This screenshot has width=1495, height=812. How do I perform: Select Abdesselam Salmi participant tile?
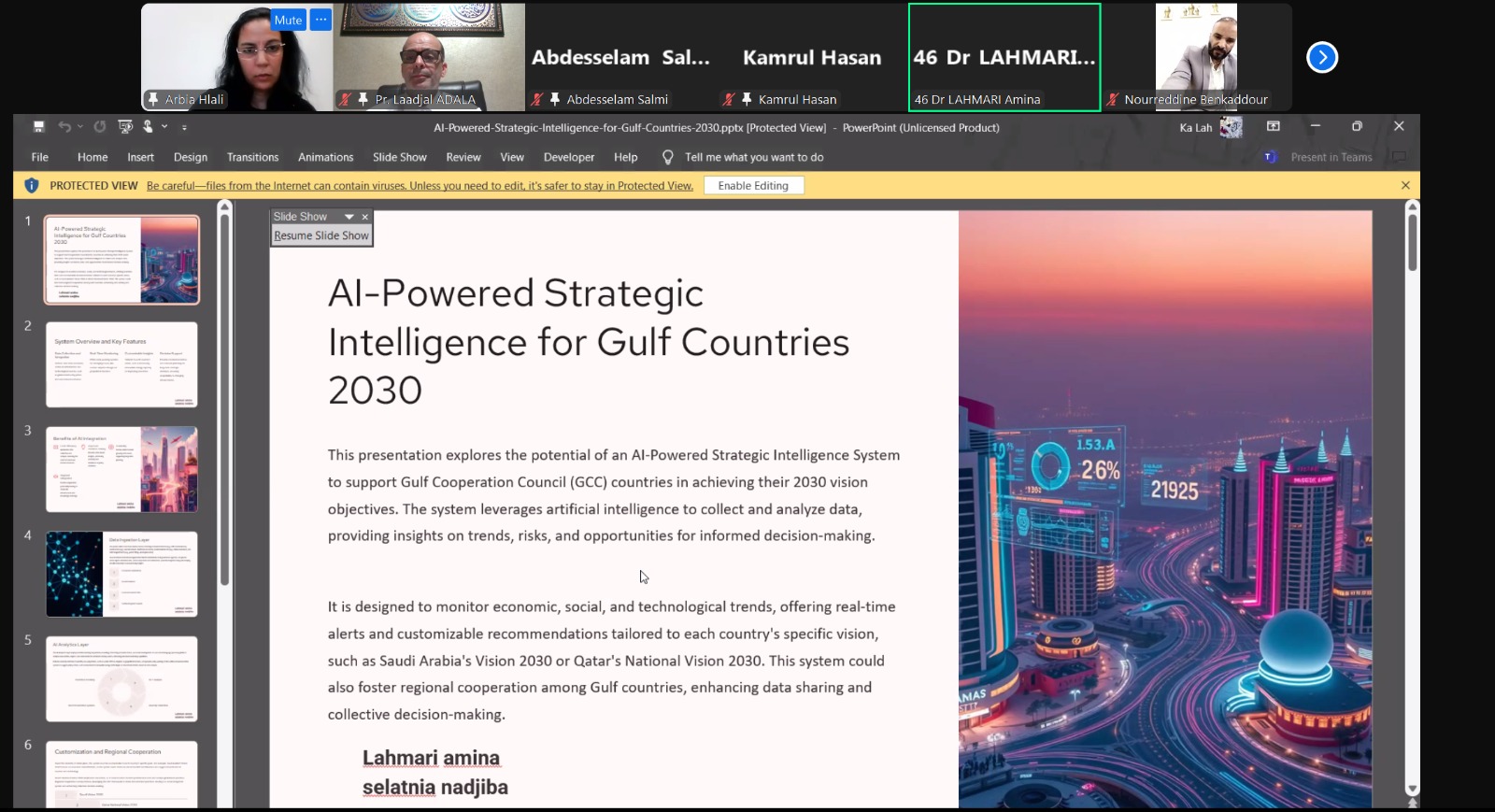(x=620, y=57)
